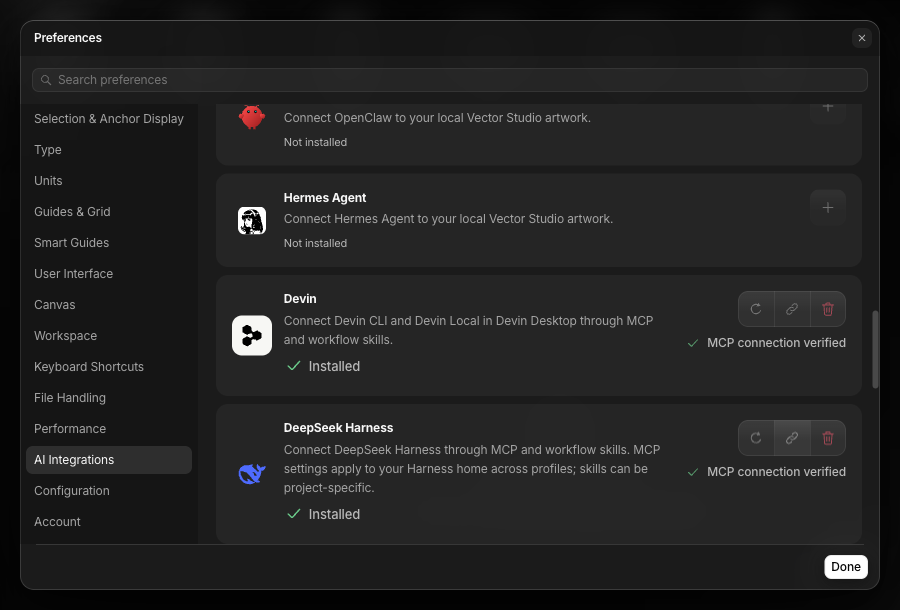
Task: Open File Handling preferences
Action: [109, 398]
